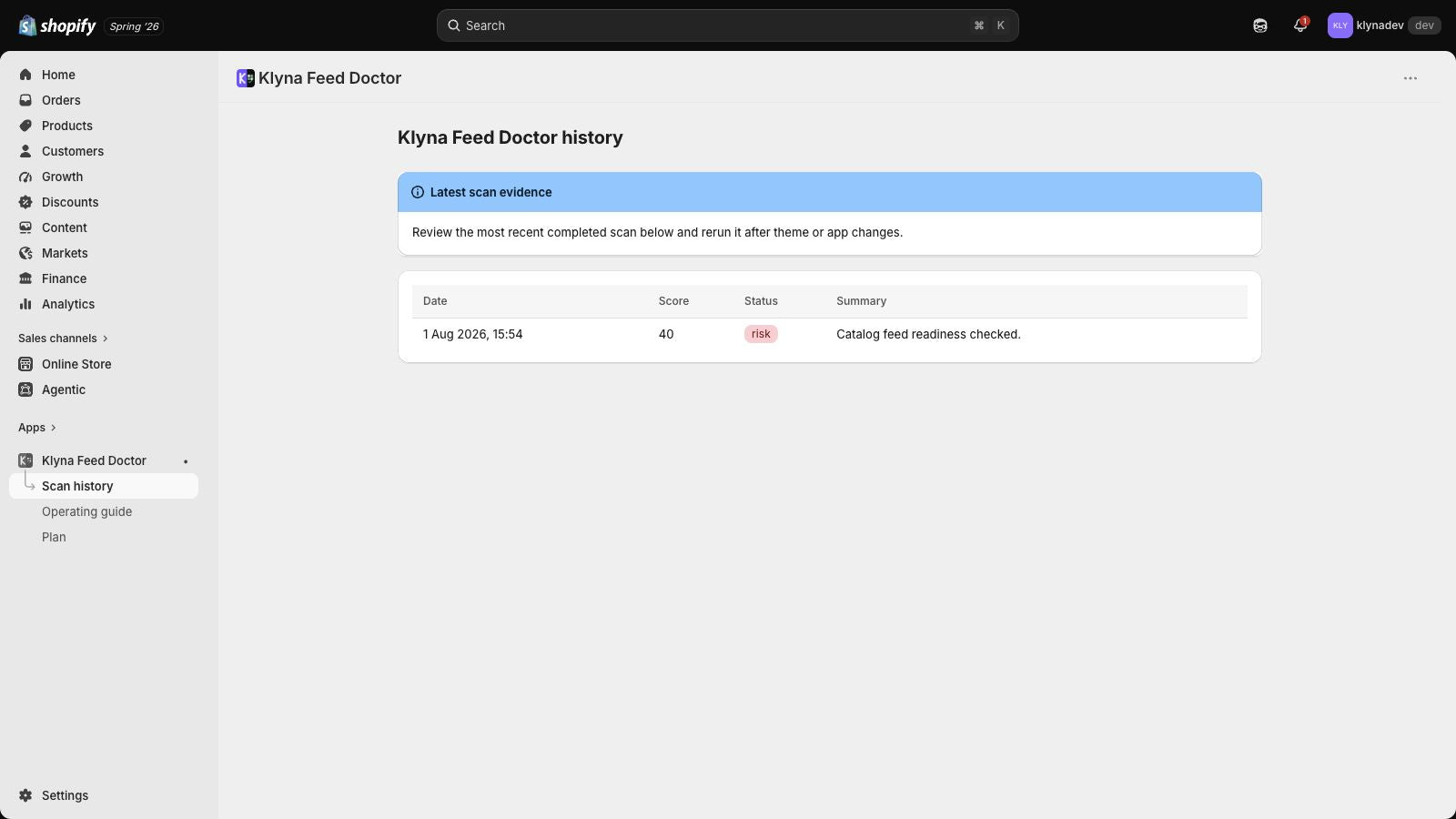Click the Sidekick assistant icon in top bar
Image resolution: width=1456 pixels, height=819 pixels.
click(1260, 25)
